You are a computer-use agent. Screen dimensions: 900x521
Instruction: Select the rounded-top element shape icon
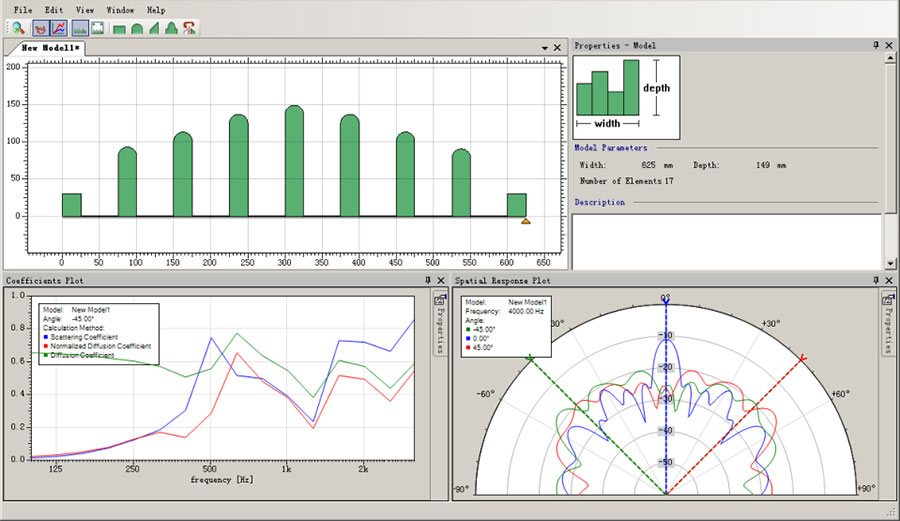[x=137, y=28]
